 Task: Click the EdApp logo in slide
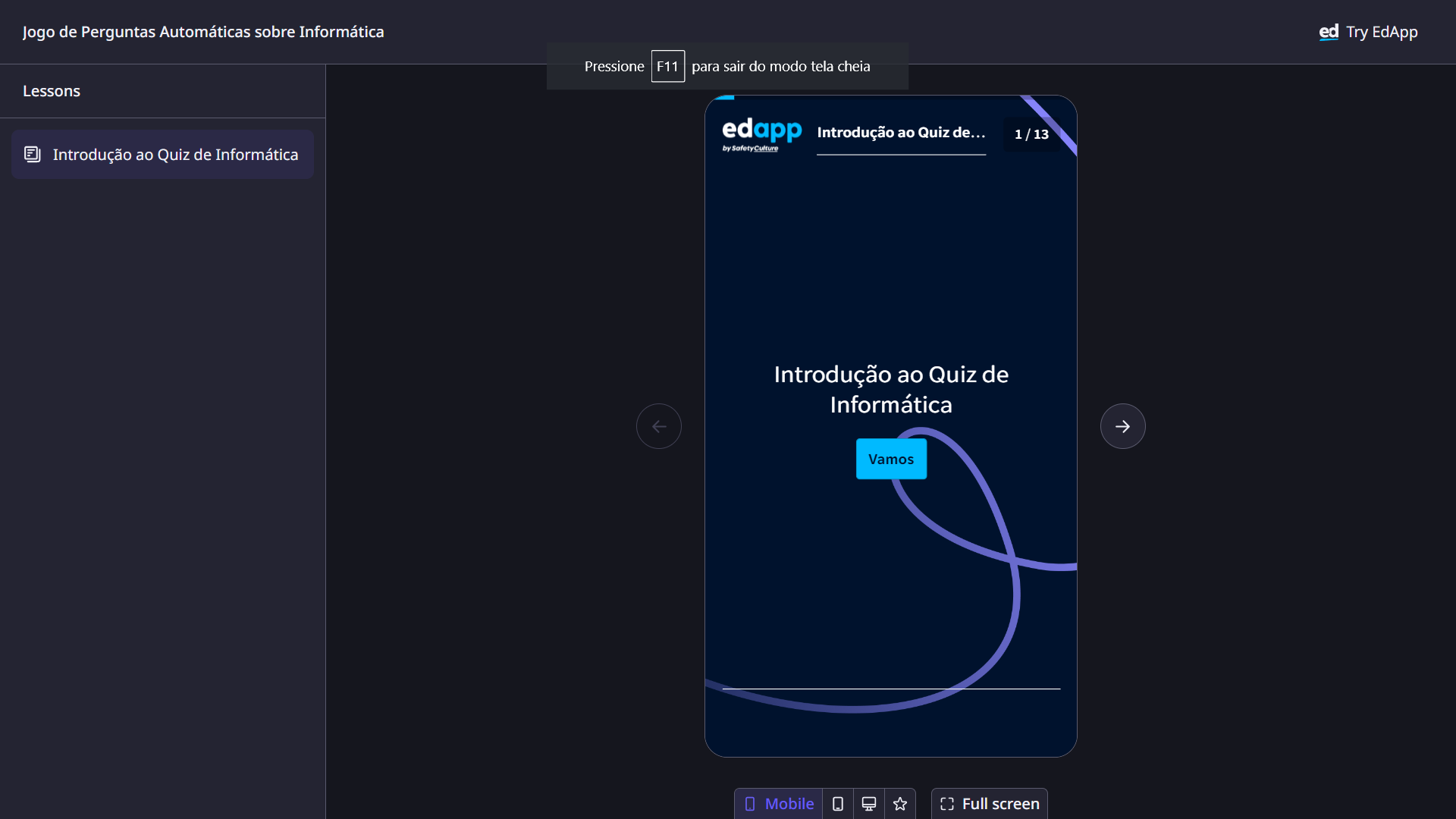coord(761,133)
